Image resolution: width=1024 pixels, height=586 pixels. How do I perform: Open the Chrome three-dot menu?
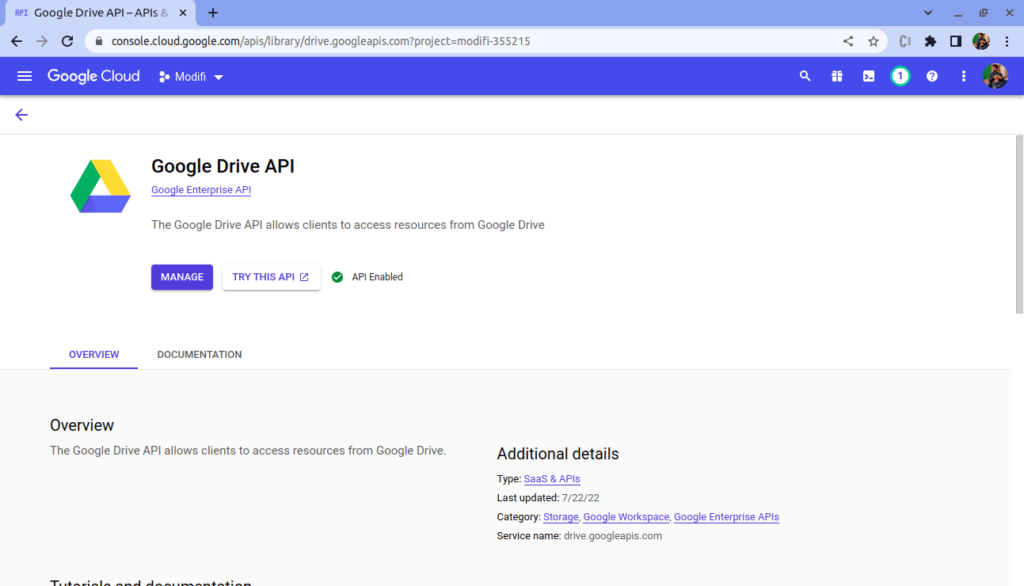tap(1007, 41)
